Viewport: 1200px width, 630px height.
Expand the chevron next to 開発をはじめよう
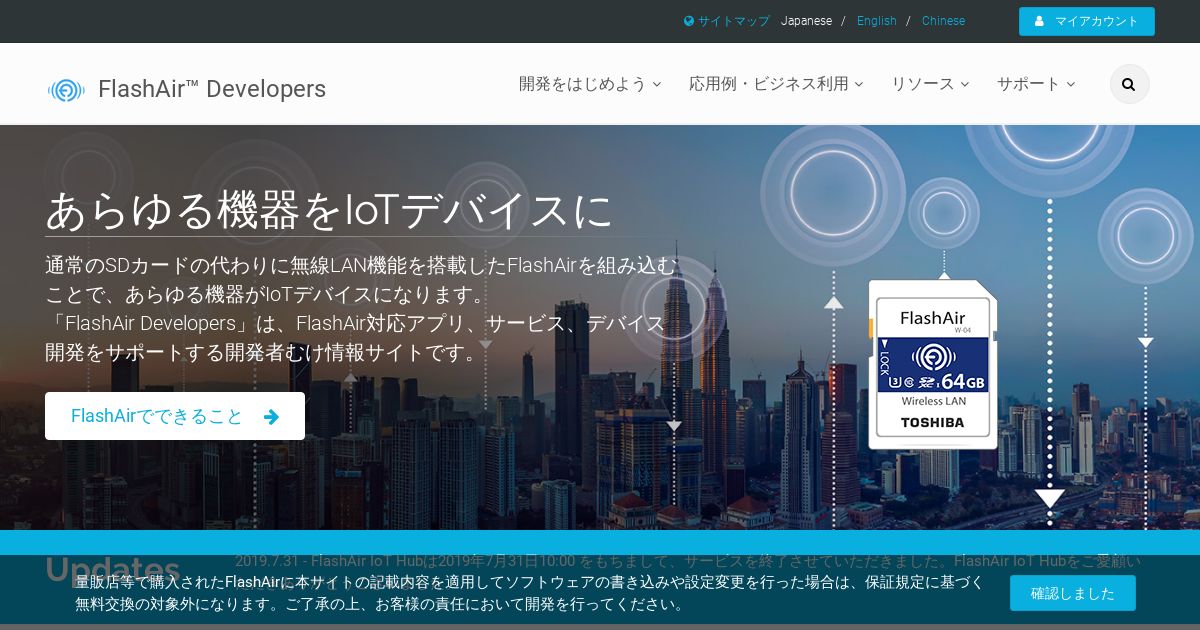pos(657,85)
